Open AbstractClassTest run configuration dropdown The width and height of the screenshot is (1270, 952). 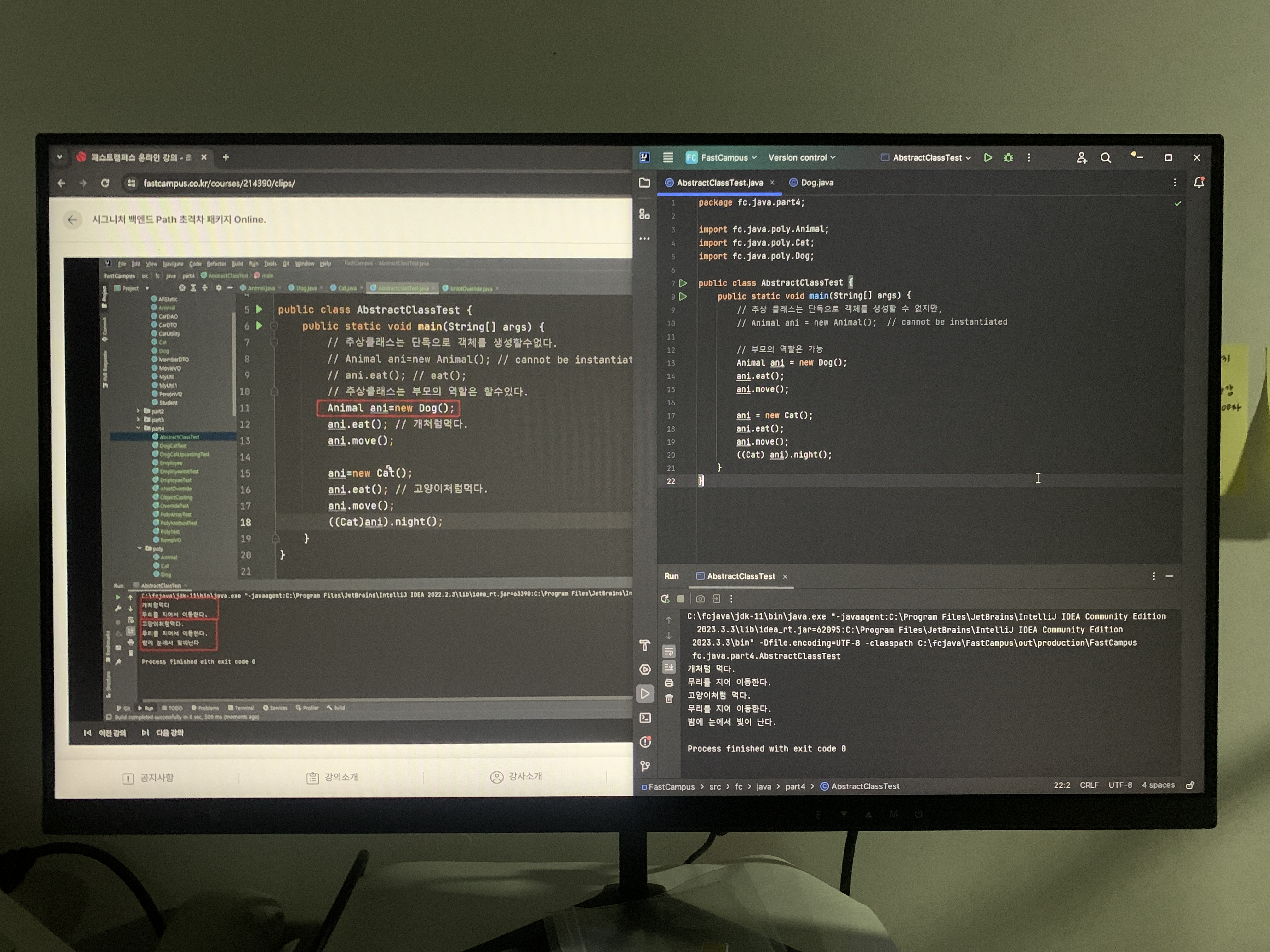(x=930, y=158)
